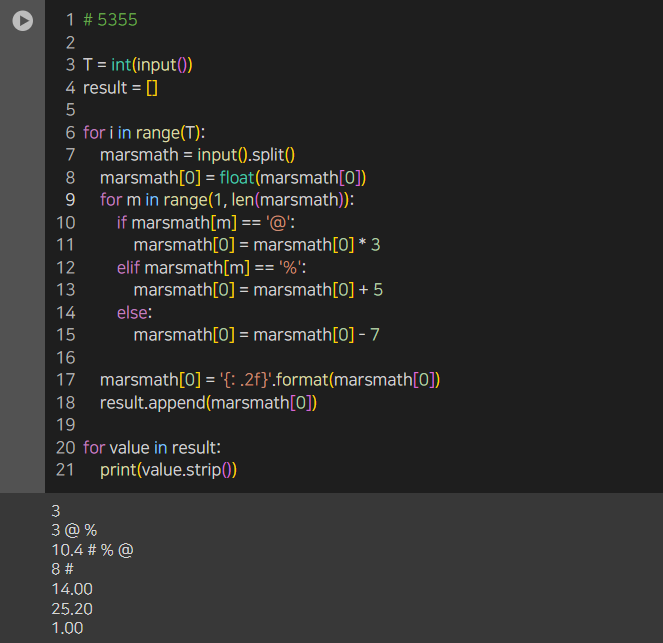Click 'for m in range(1, len(marsmath)):' line
The height and width of the screenshot is (643, 663).
(227, 200)
